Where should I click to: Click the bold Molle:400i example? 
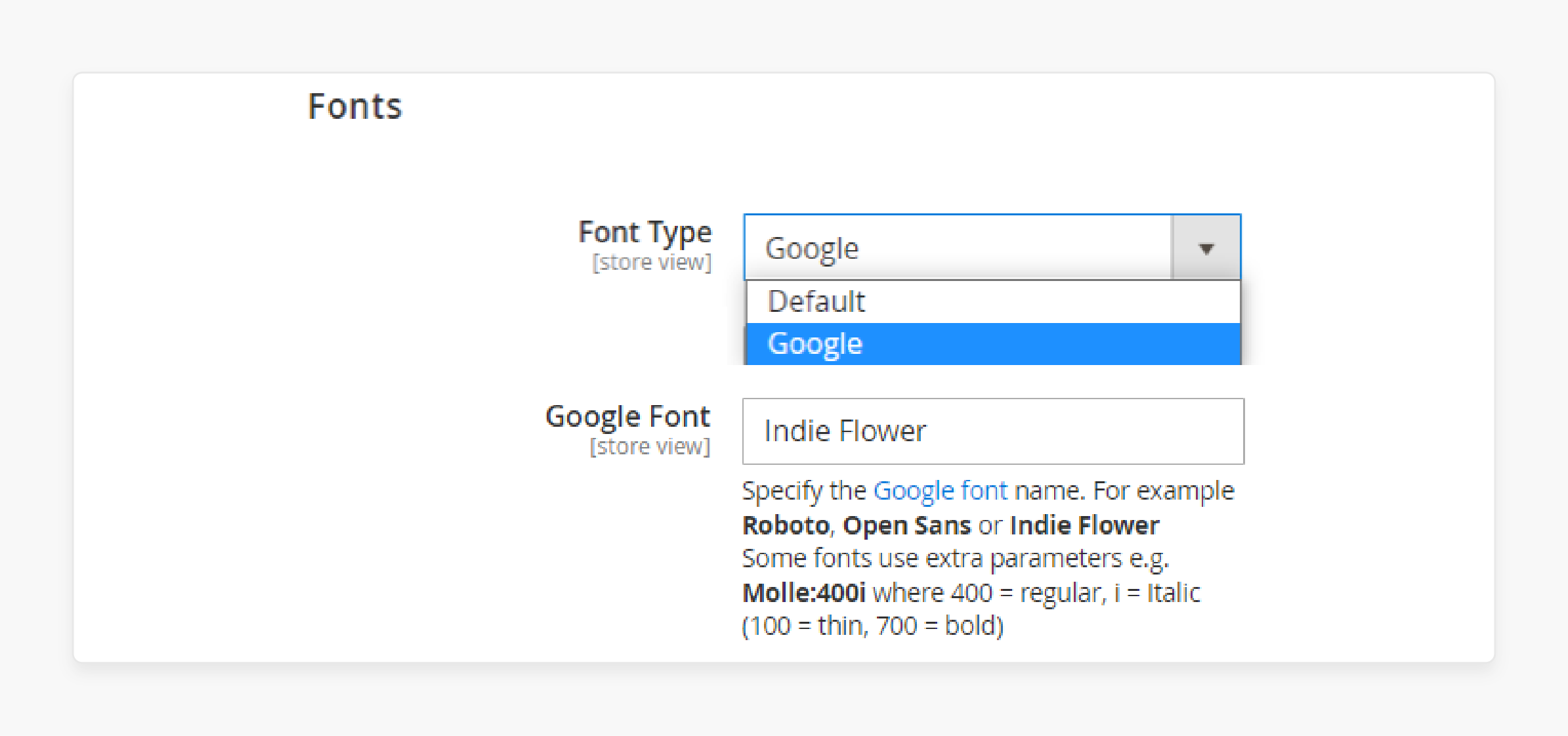(x=804, y=593)
